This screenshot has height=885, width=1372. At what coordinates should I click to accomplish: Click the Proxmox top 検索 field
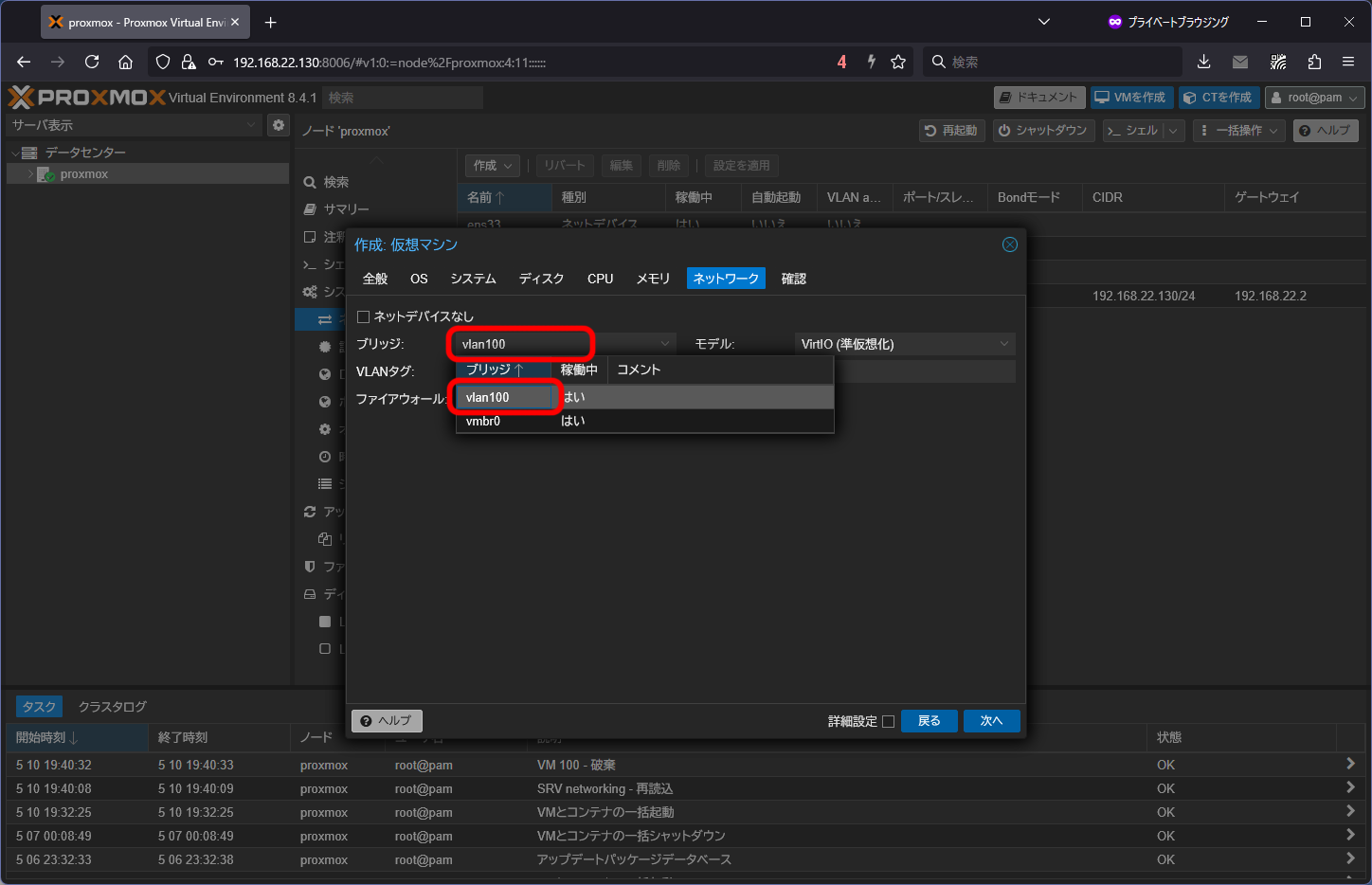(403, 98)
